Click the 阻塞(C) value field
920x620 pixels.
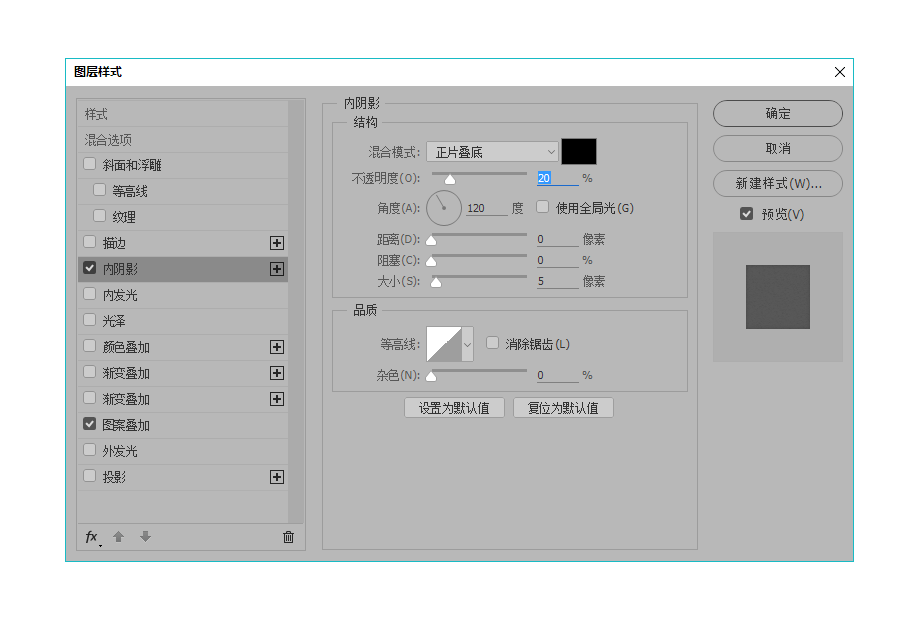[557, 260]
